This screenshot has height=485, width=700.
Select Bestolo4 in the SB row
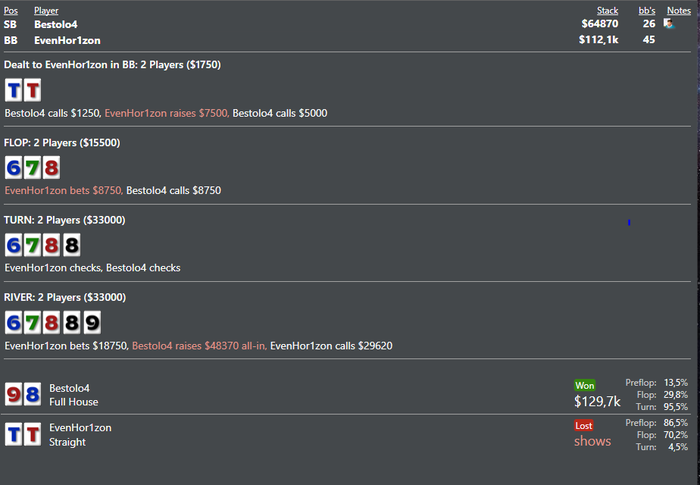(x=55, y=24)
